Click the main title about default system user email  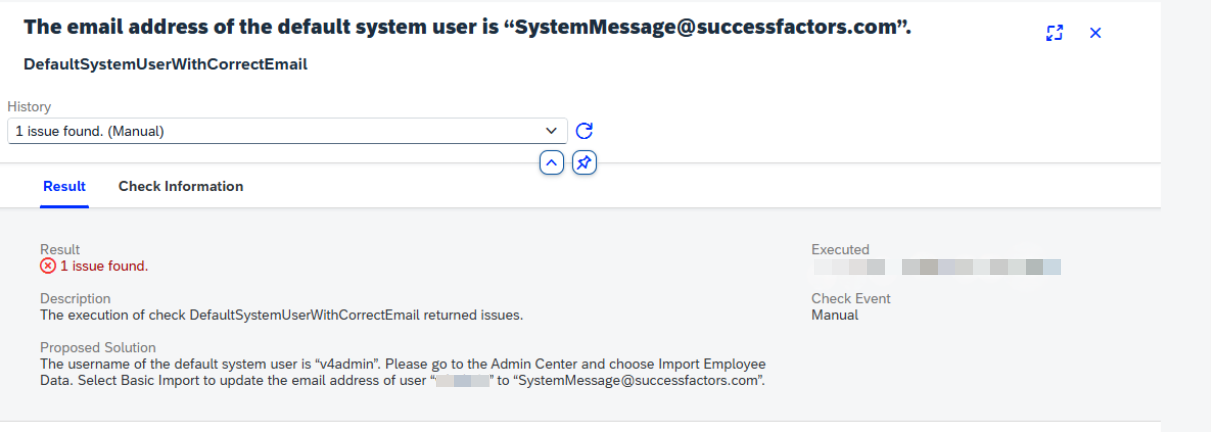click(467, 28)
